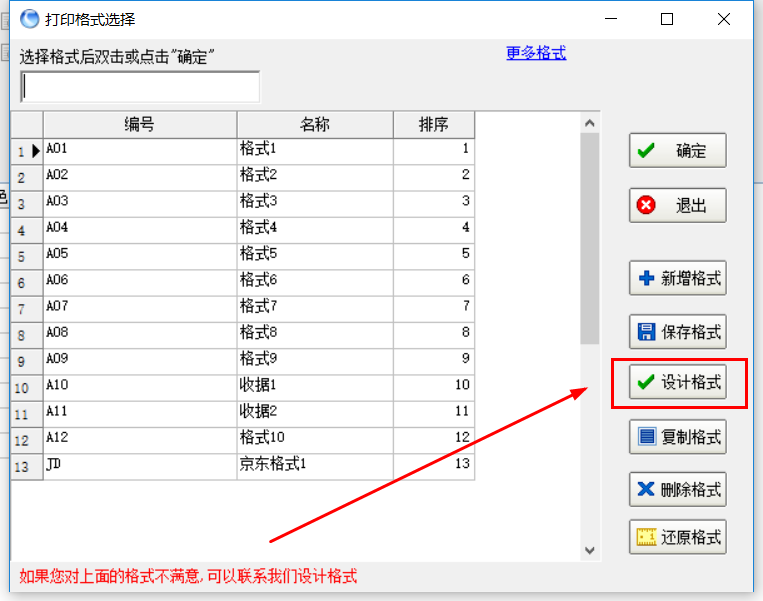
Task: Open the 更多格式 link
Action: [536, 53]
